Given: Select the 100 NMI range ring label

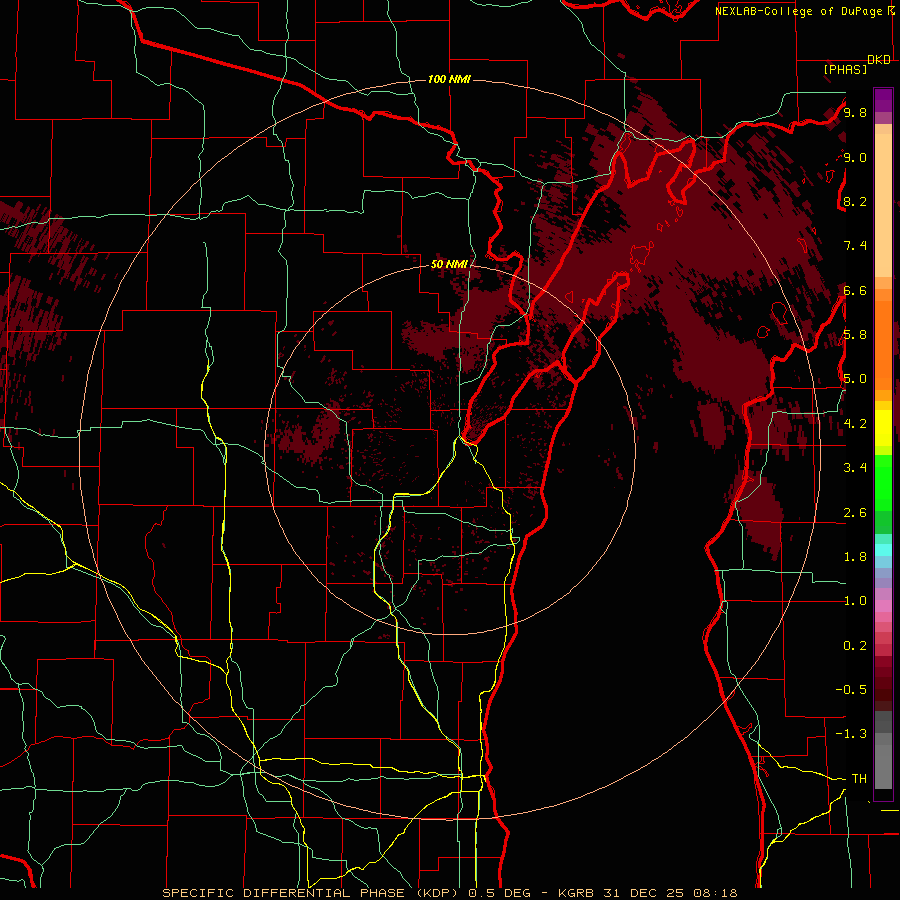Looking at the screenshot, I should [449, 79].
